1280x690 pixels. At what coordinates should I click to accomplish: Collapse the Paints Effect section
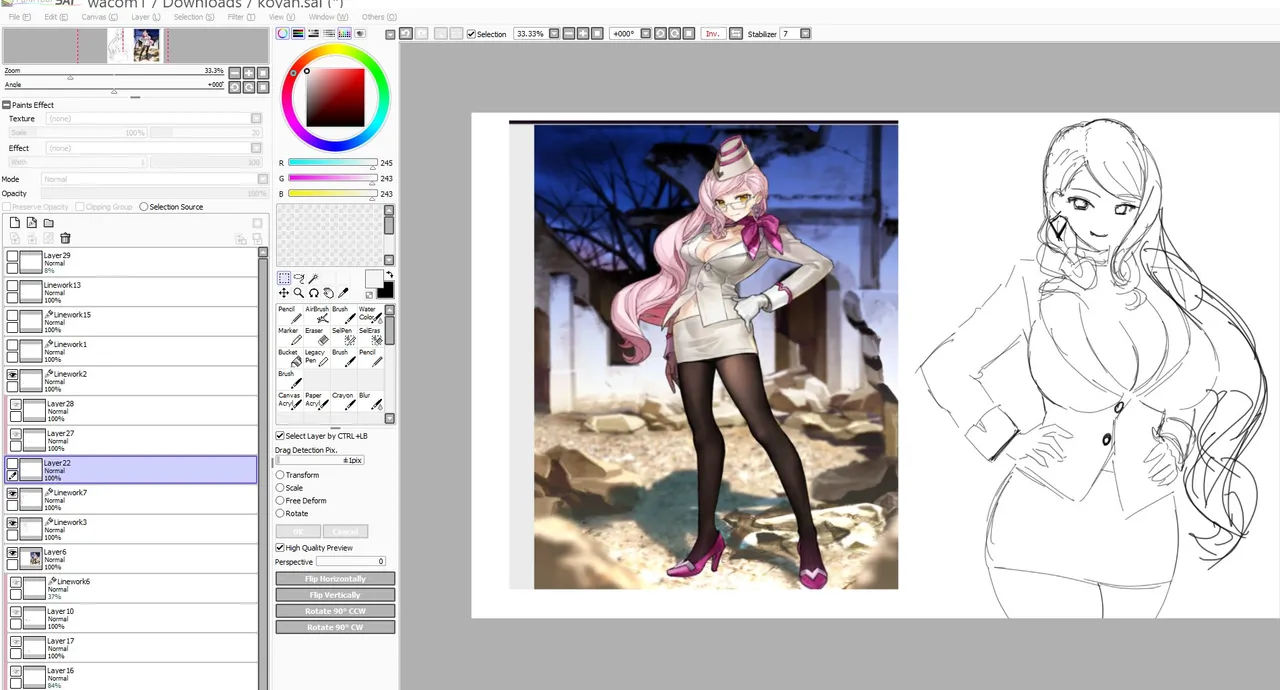click(x=6, y=105)
